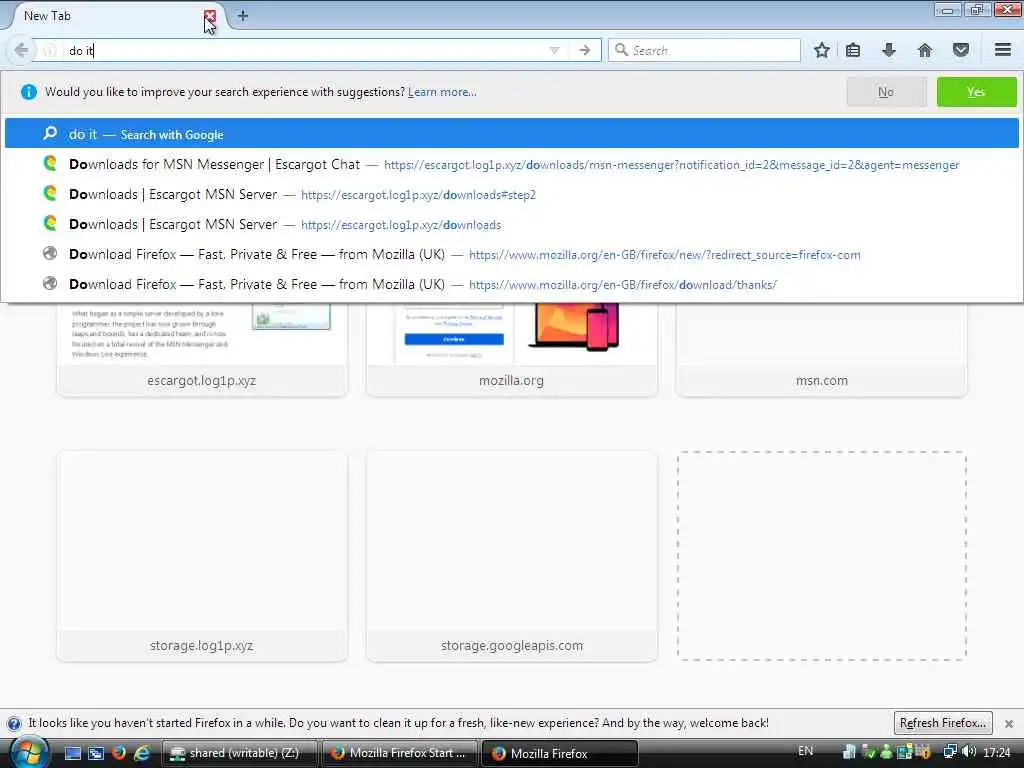This screenshot has height=768, width=1024.
Task: Go to the Home page
Action: click(925, 50)
